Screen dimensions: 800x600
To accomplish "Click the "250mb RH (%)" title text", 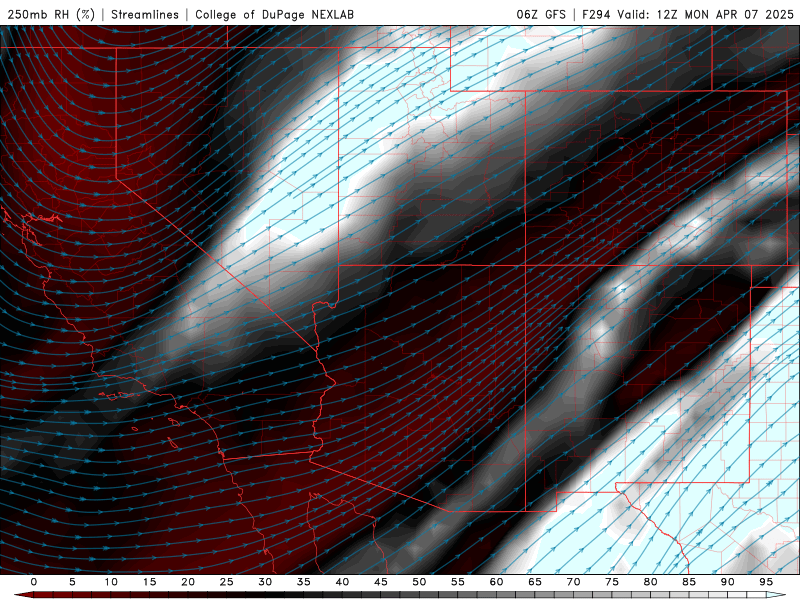I will (51, 14).
